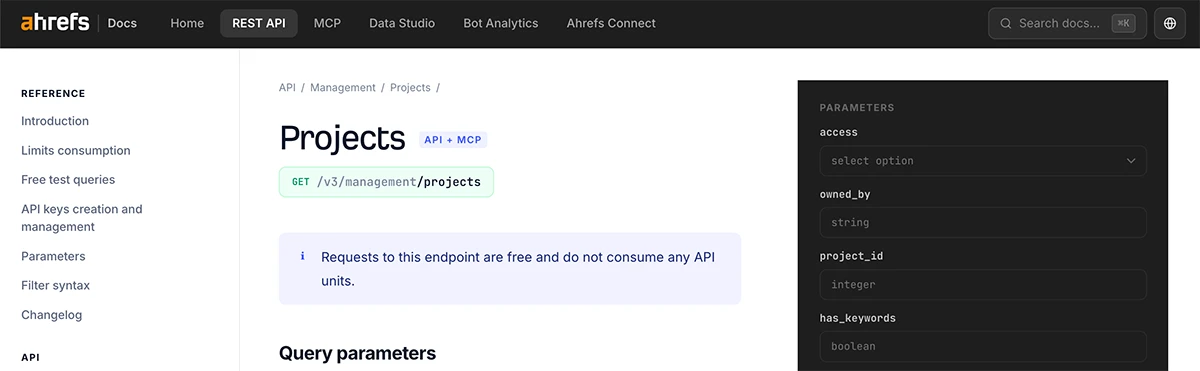Viewport: 1200px width, 371px height.
Task: Focus the Search docs field
Action: (x=1067, y=23)
